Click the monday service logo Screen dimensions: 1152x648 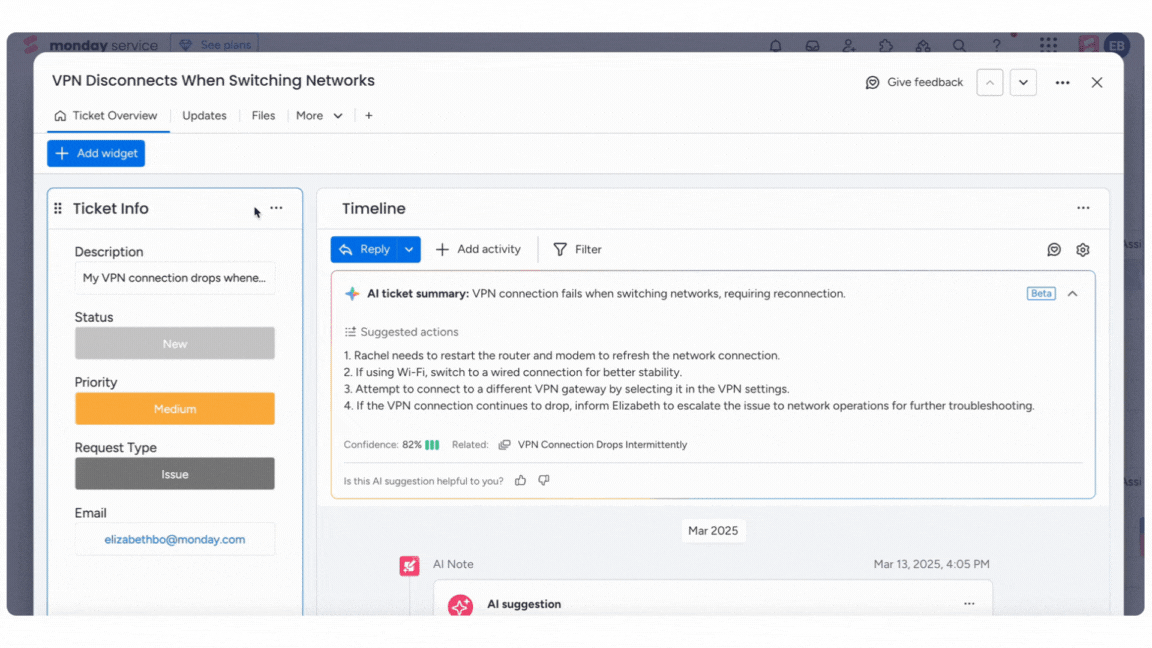coord(90,45)
